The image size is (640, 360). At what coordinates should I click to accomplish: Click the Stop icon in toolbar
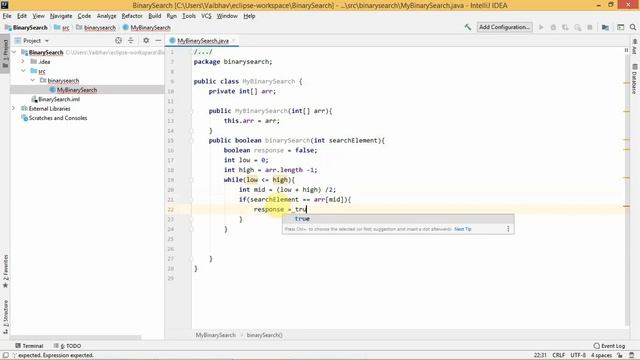click(x=590, y=27)
